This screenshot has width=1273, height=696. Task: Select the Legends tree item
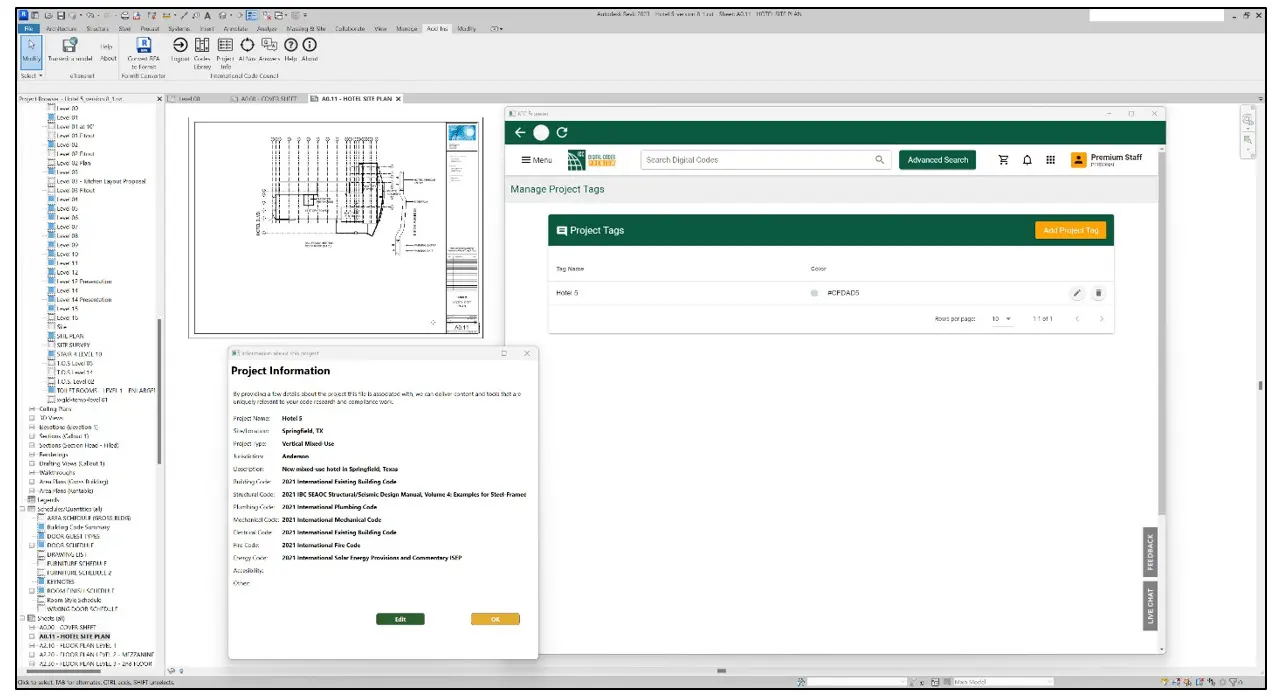point(48,500)
